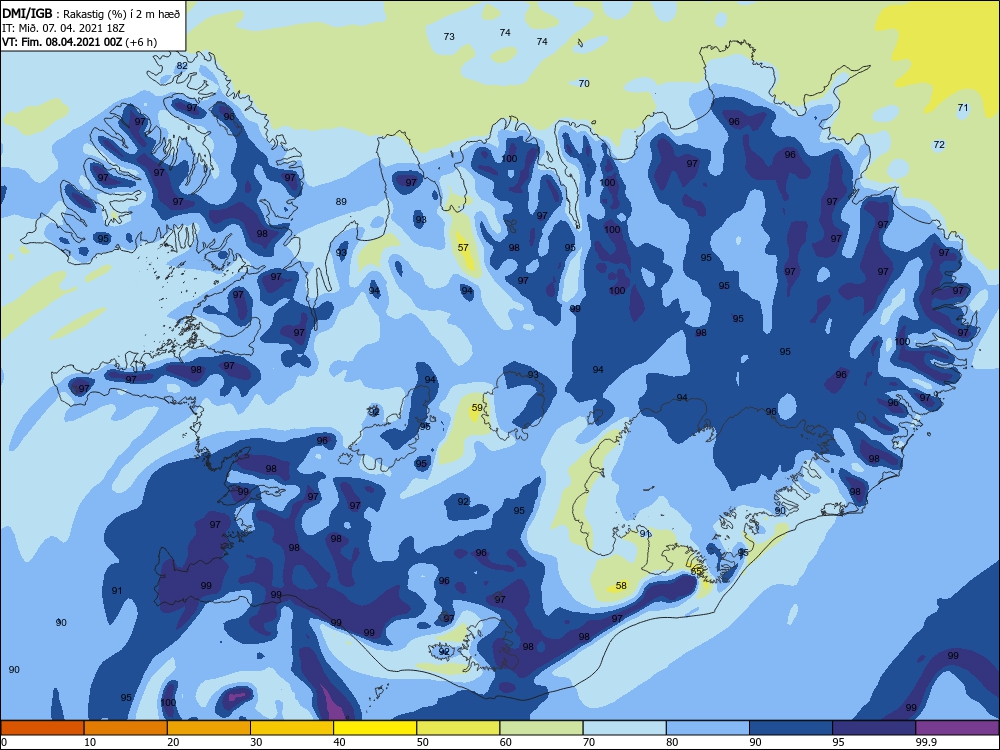Click the 40–50 bright yellow legend swatch
Screen dimensions: 1000x750
tap(375, 728)
